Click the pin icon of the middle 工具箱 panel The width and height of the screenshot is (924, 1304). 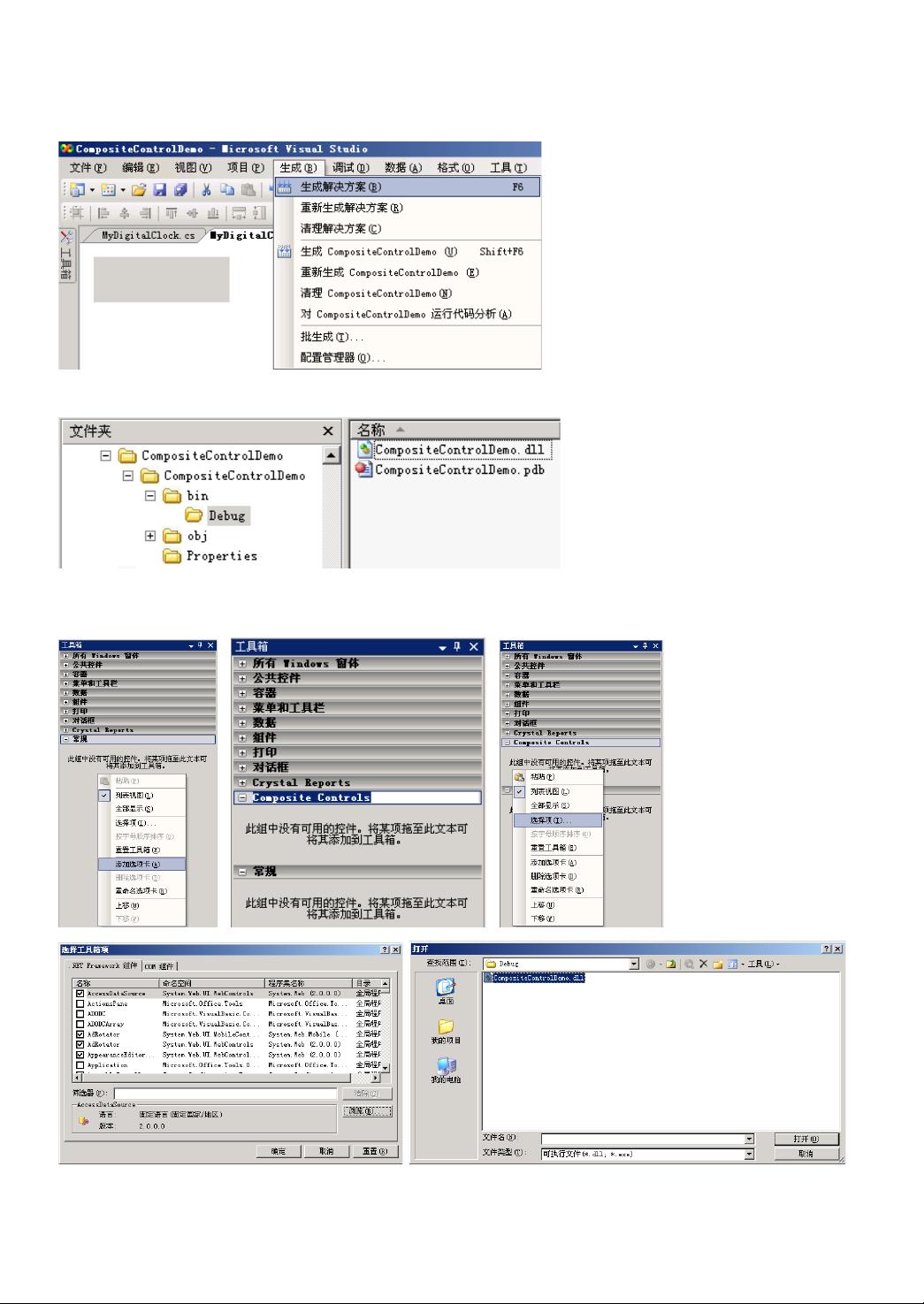pos(457,647)
